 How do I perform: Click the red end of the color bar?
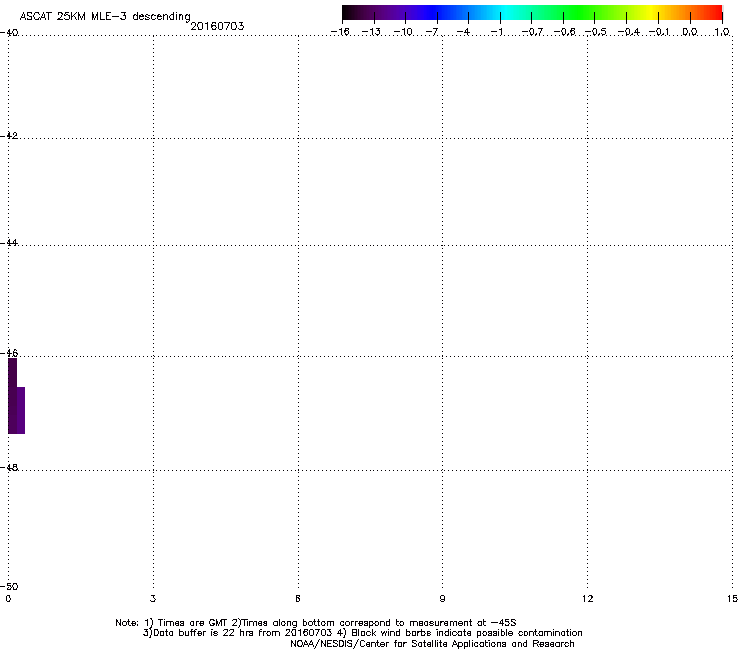(713, 13)
